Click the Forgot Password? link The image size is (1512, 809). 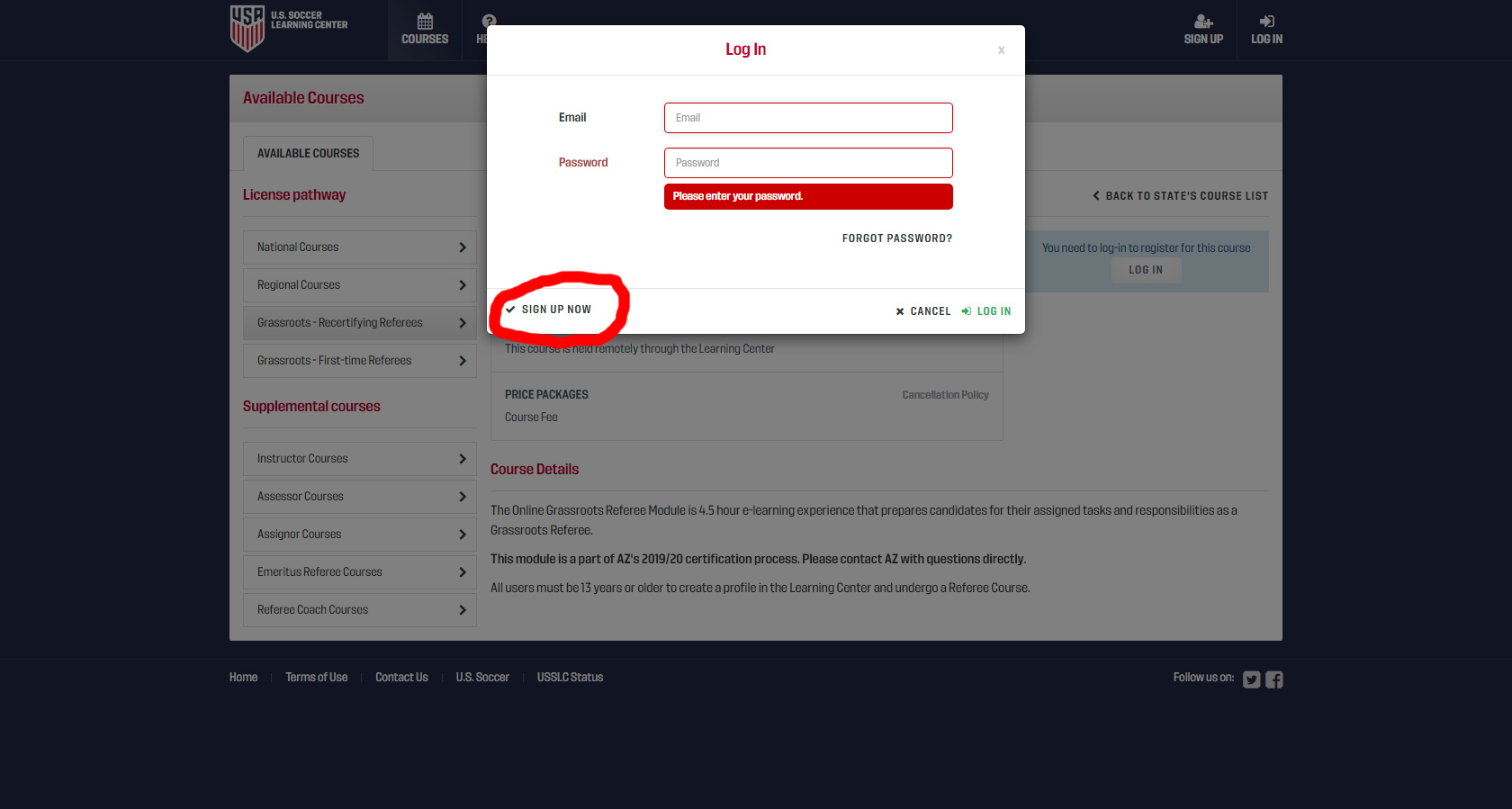pos(897,238)
